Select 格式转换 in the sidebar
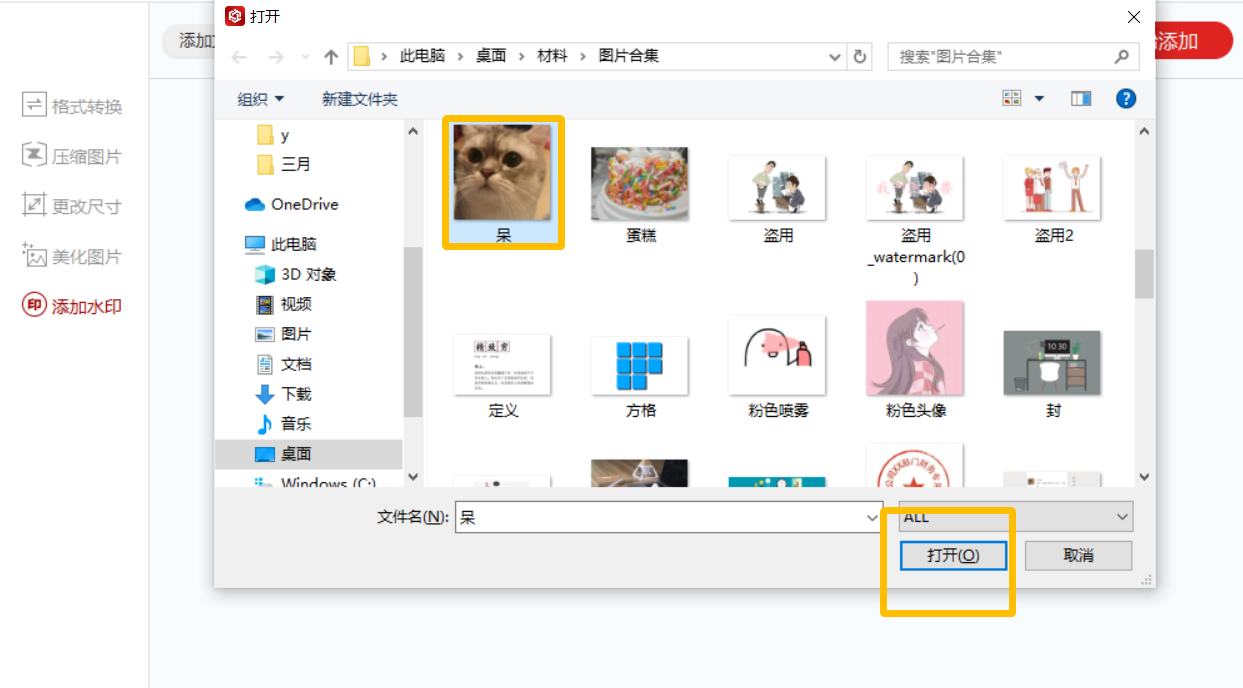 point(72,106)
